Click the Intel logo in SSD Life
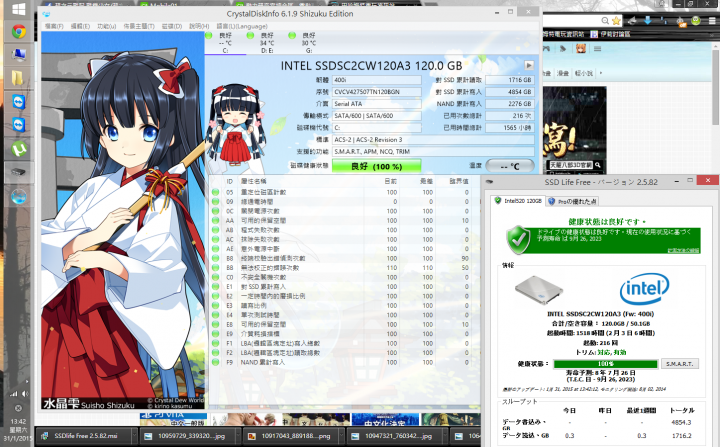This screenshot has width=720, height=447. (645, 289)
